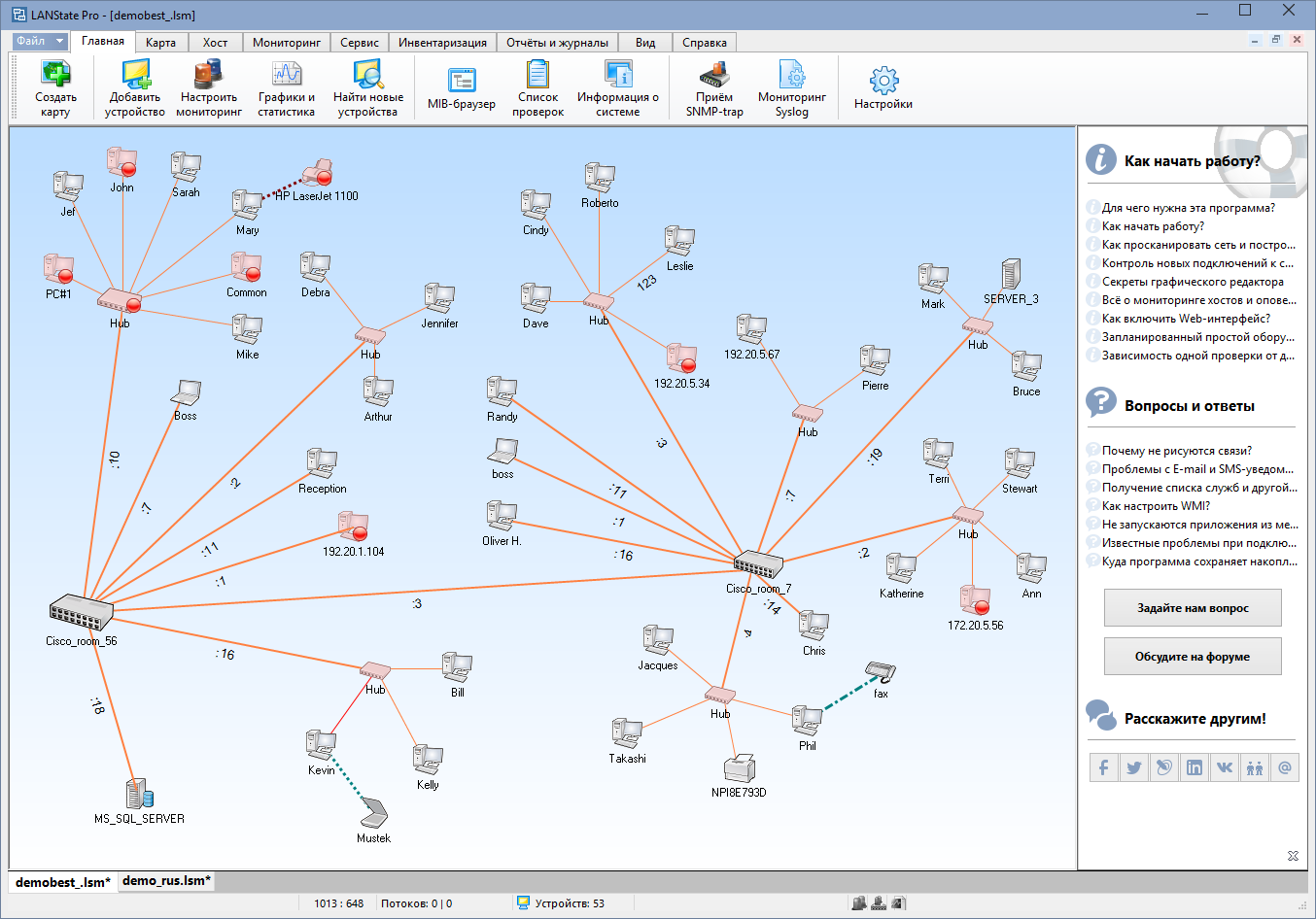Viewport: 1316px width, 919px height.
Task: Select the Oliver H. computer icon
Action: coord(502,516)
